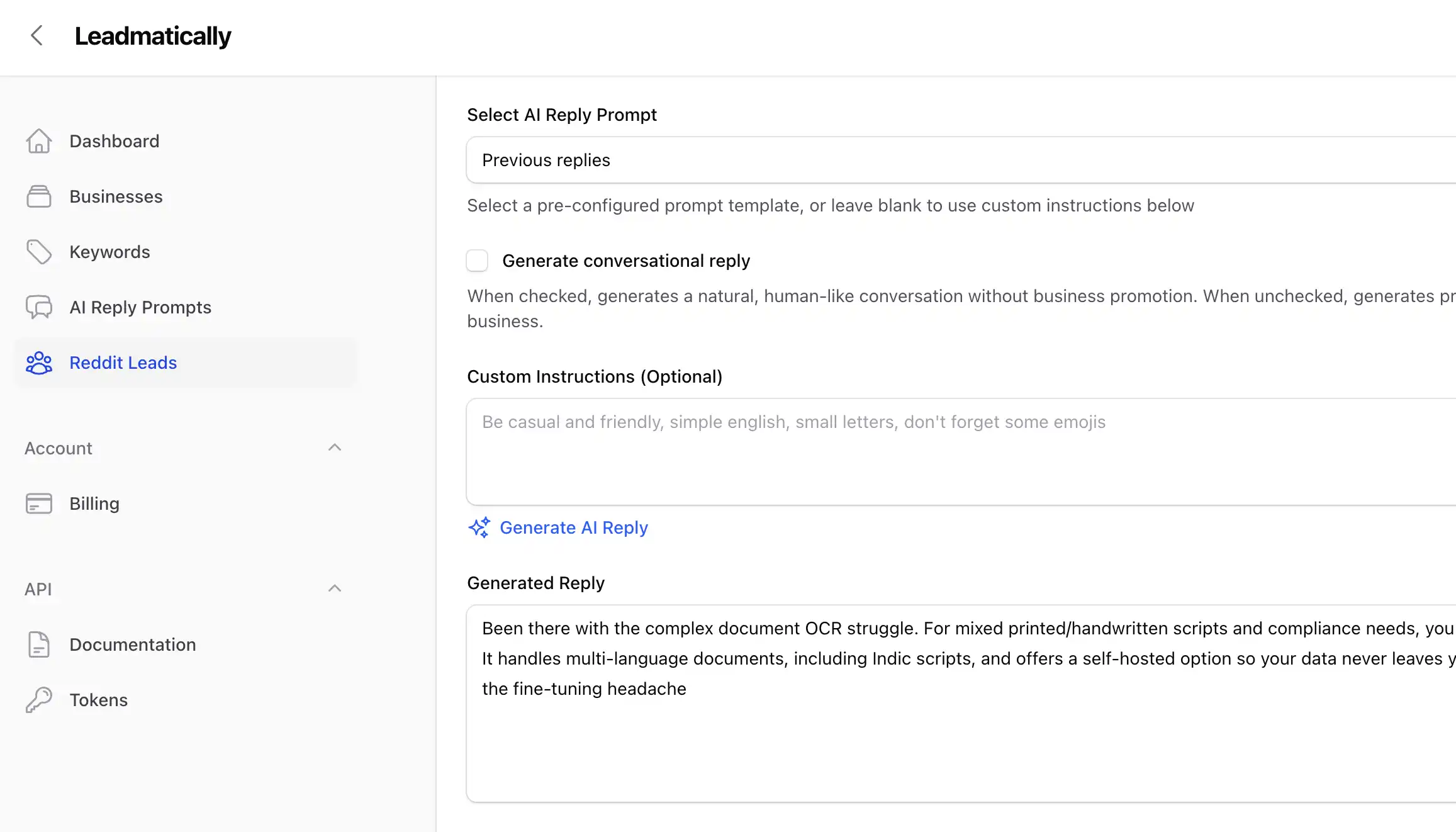The height and width of the screenshot is (832, 1456).
Task: Click the Generate AI Reply link
Action: pos(573,527)
